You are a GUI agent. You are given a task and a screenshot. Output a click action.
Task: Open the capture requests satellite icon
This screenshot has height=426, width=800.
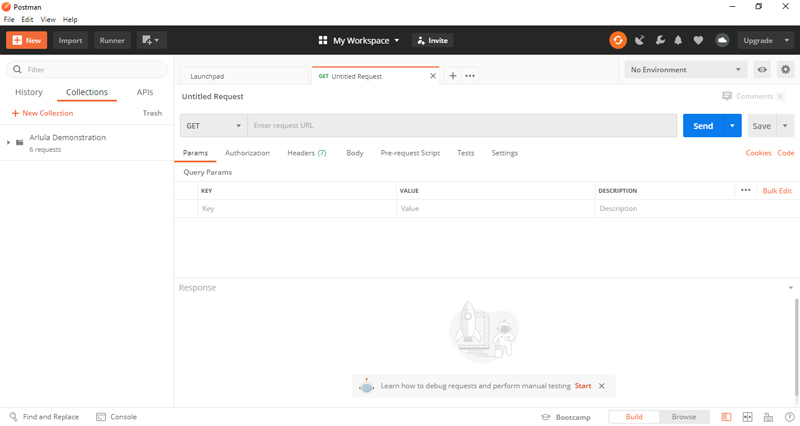(639, 40)
